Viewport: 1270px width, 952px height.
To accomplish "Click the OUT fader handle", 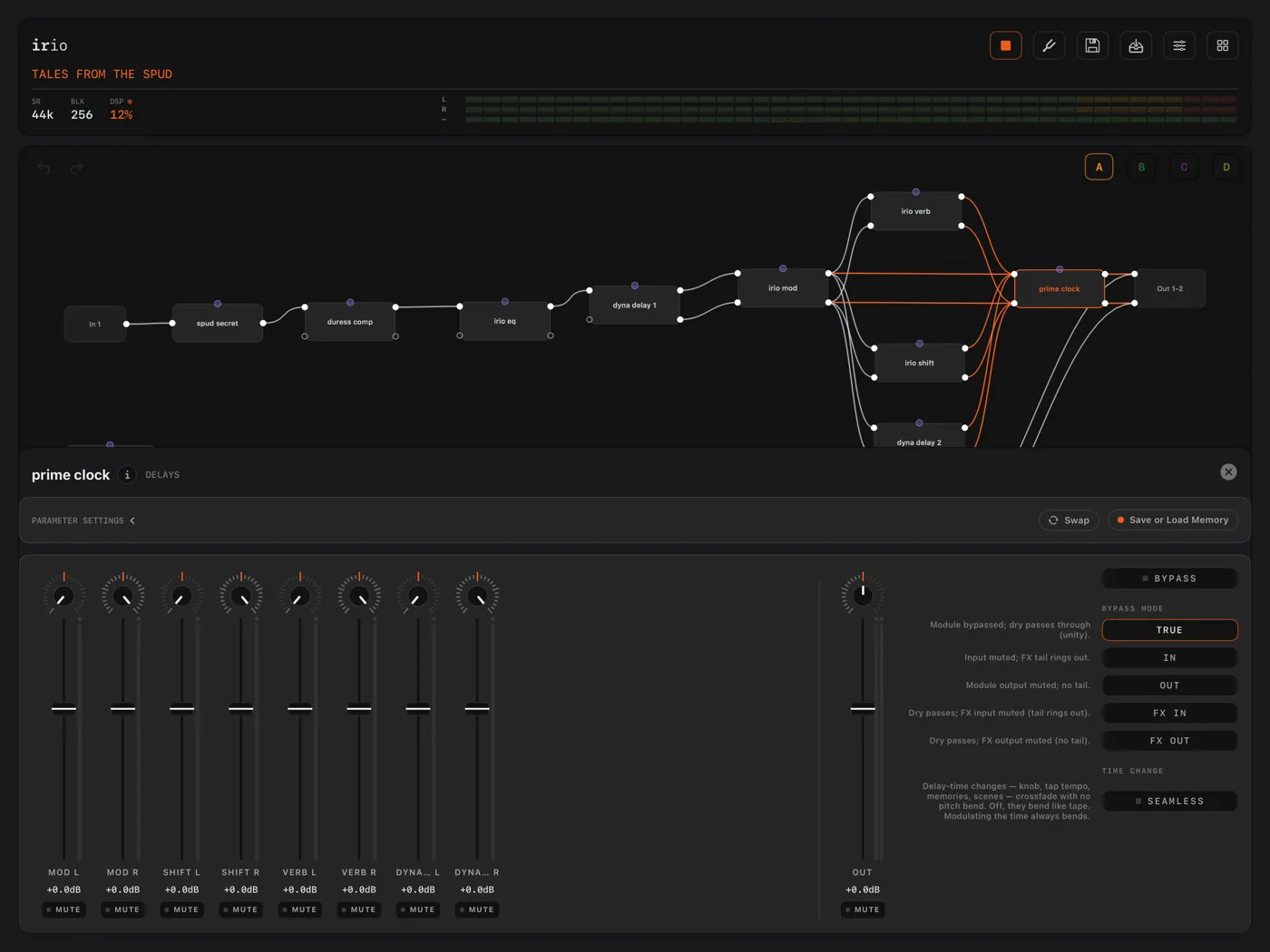I will pyautogui.click(x=863, y=708).
